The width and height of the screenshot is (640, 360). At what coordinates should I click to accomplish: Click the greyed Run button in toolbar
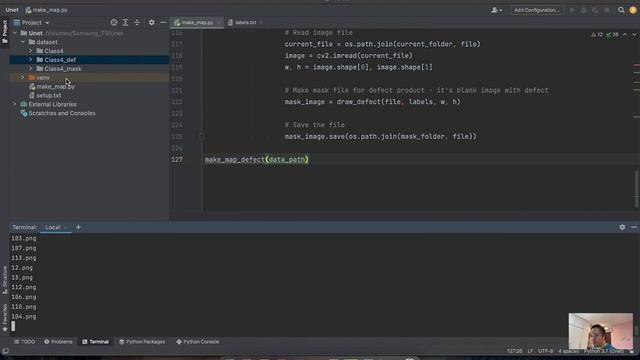click(572, 10)
